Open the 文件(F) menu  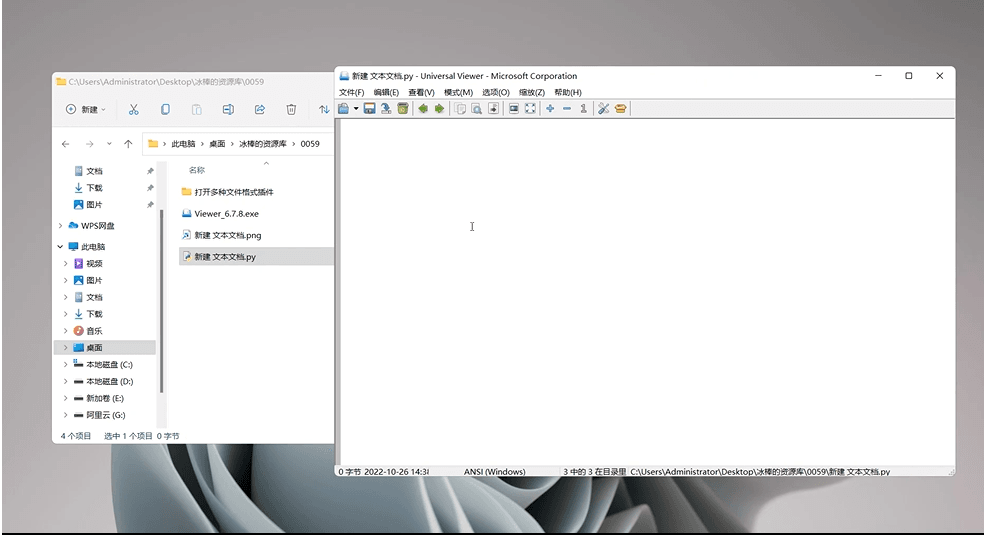coord(352,92)
